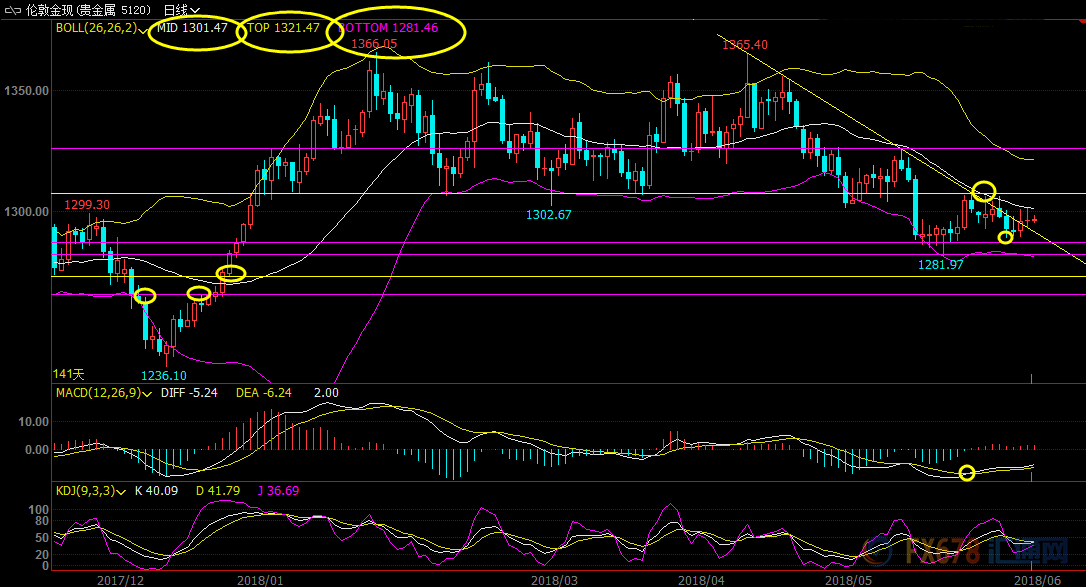Viewport: 1086px width, 587px height.
Task: Click the TOP 1321.47 Bollinger value
Action: (x=283, y=28)
